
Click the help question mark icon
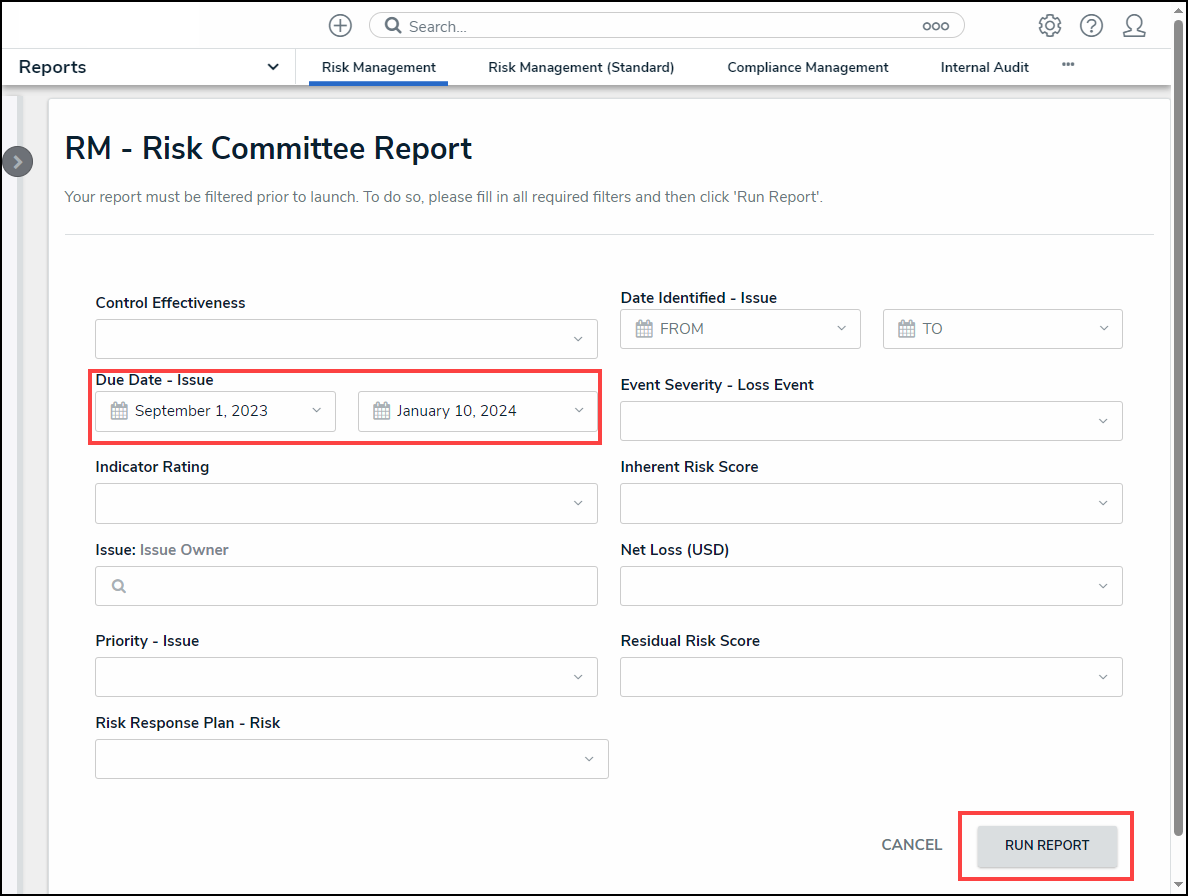click(1091, 26)
